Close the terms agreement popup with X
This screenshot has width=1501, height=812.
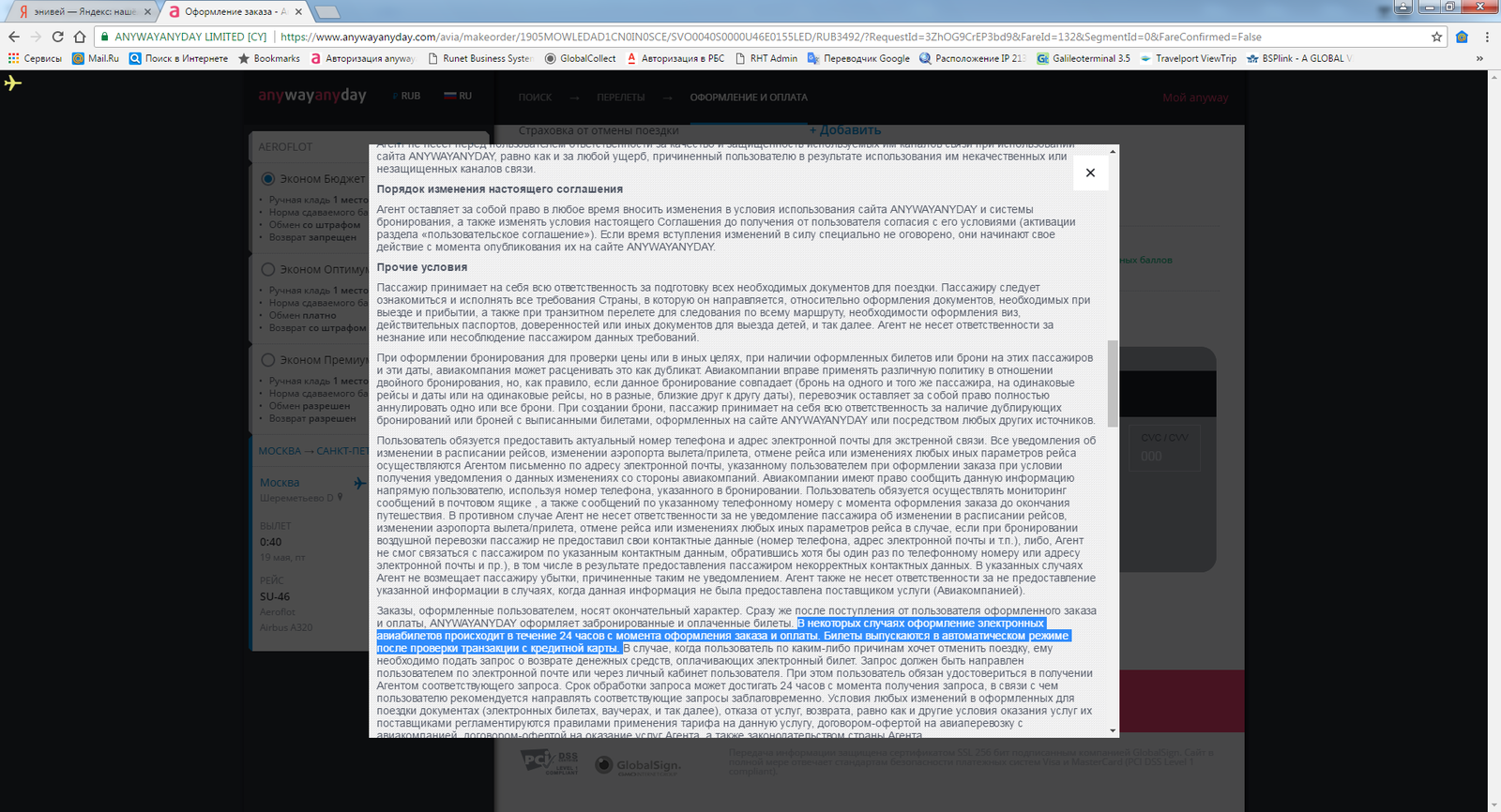click(1090, 173)
